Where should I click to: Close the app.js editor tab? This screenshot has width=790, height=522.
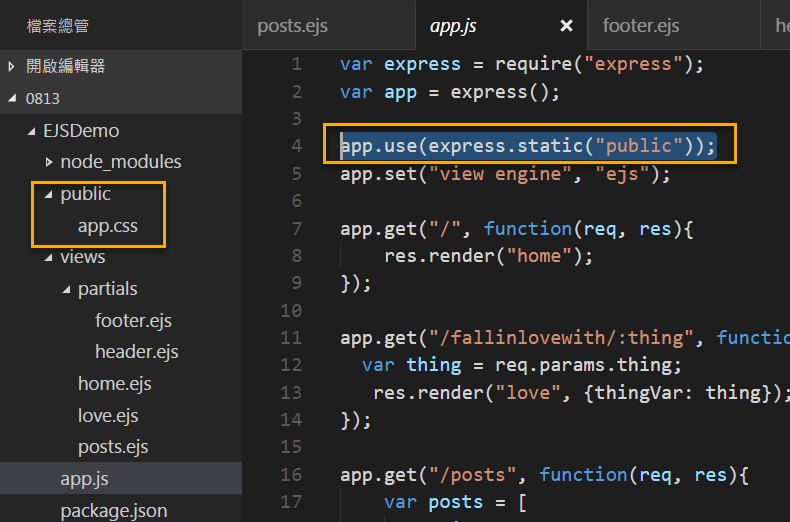click(x=566, y=26)
